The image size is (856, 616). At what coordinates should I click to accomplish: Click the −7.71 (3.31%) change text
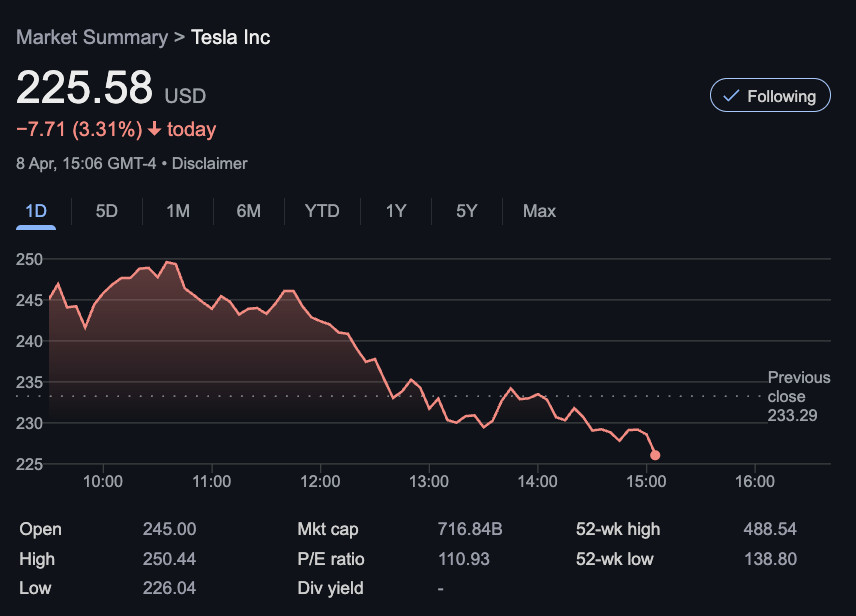[x=79, y=129]
